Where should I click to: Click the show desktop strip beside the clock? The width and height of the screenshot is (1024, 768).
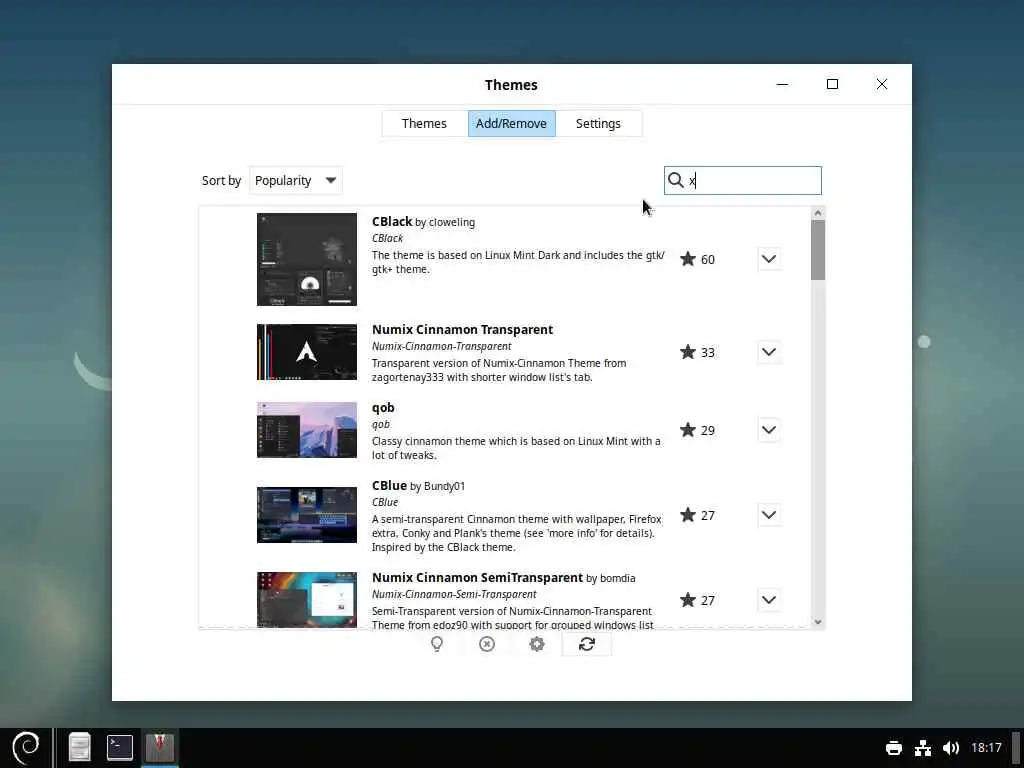(1017, 748)
